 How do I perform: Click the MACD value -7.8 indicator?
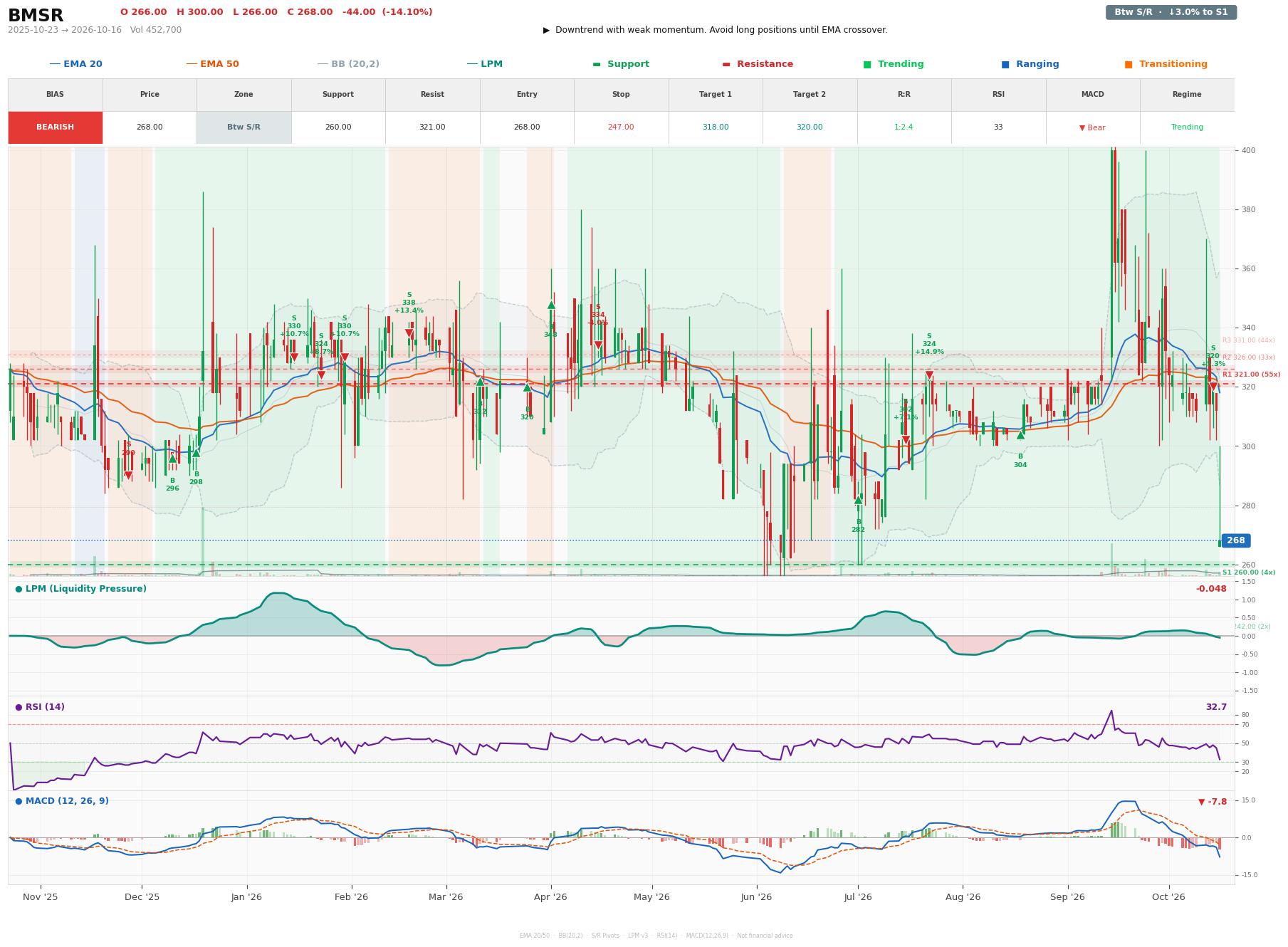click(1213, 802)
